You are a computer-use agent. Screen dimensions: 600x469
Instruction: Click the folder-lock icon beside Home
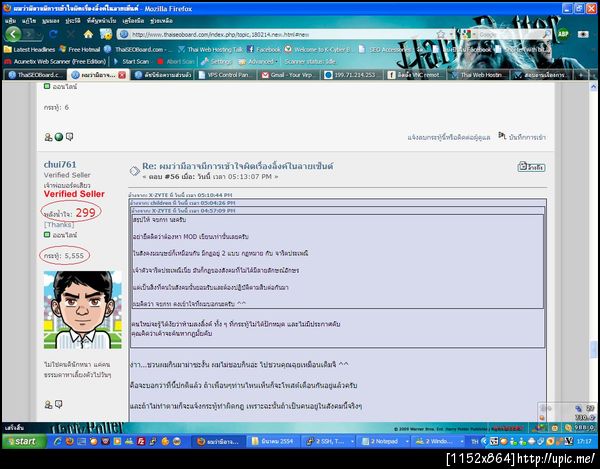(x=106, y=34)
